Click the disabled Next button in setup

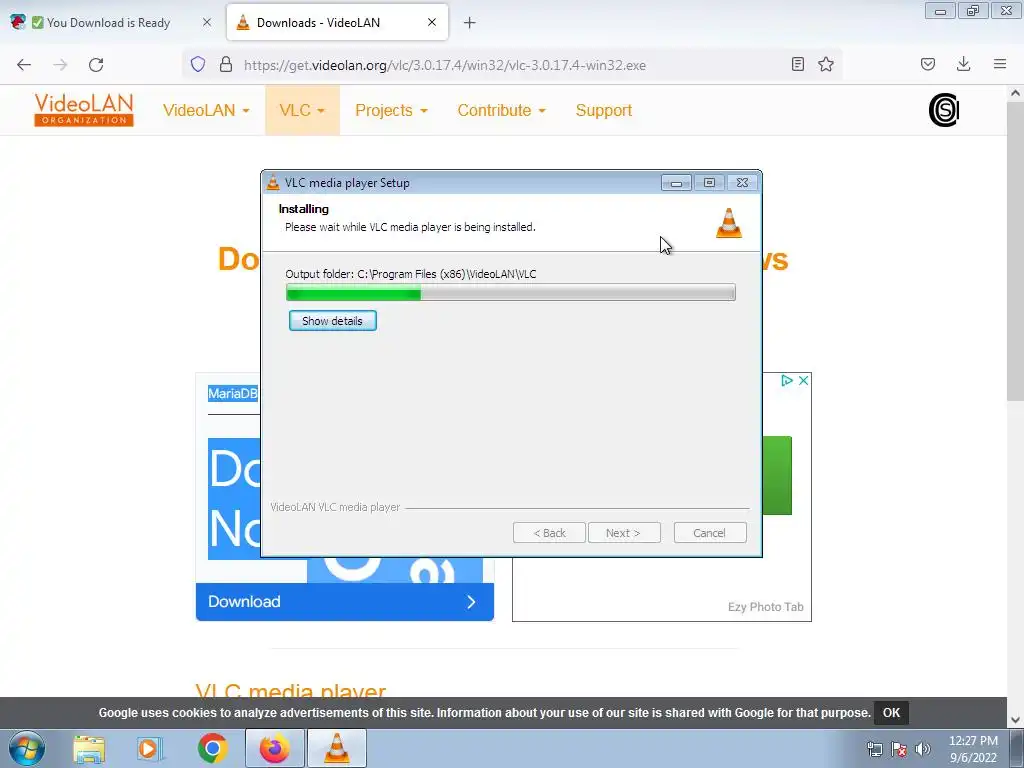(624, 533)
